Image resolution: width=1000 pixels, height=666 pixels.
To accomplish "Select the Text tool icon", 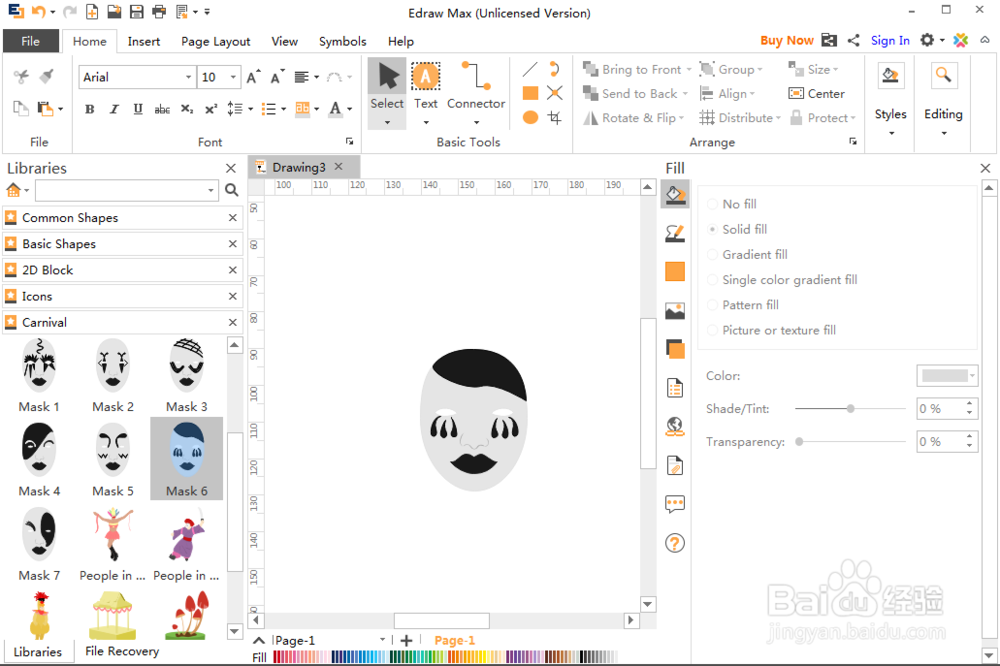I will 425,77.
